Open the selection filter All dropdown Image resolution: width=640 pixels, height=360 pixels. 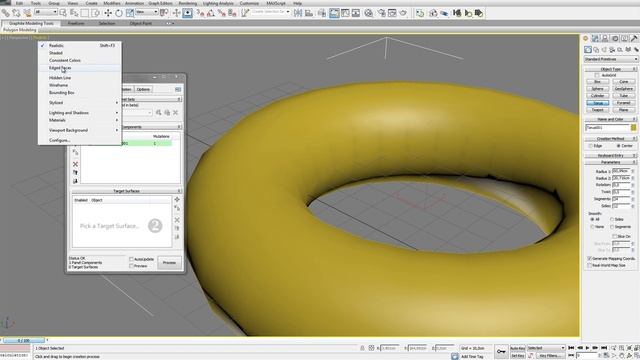click(x=46, y=12)
